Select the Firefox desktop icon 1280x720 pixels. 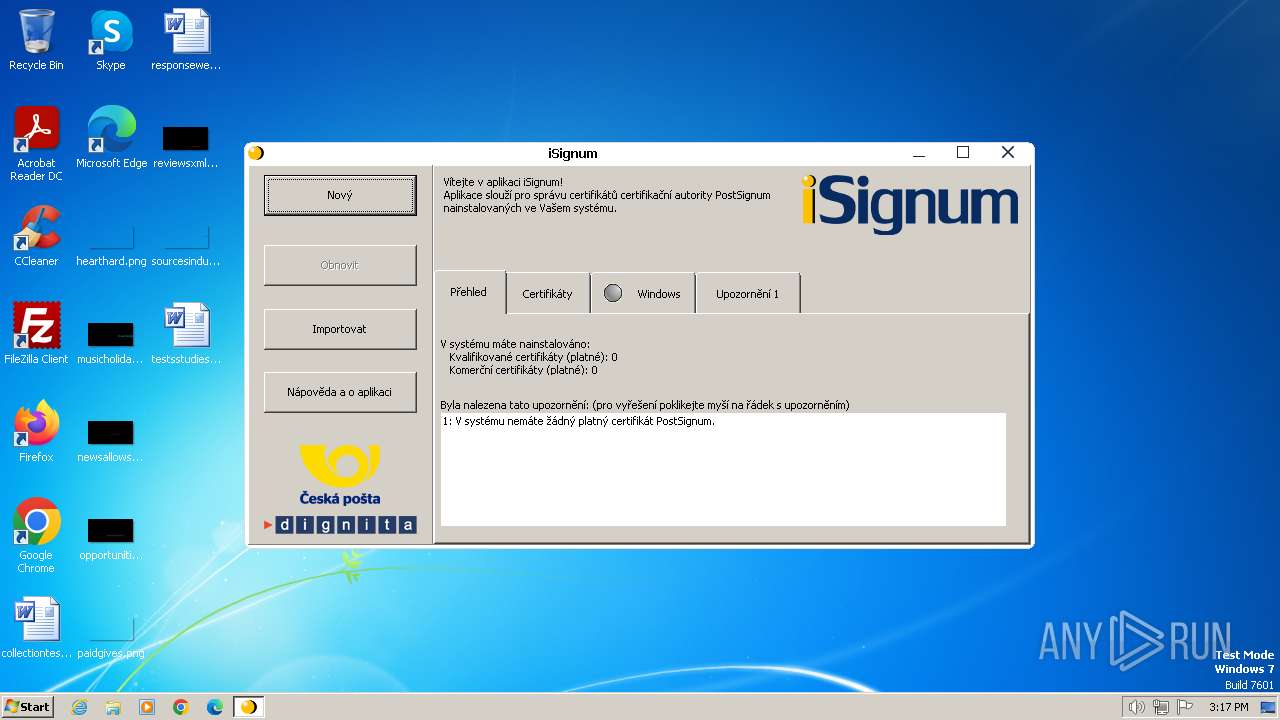(x=36, y=432)
